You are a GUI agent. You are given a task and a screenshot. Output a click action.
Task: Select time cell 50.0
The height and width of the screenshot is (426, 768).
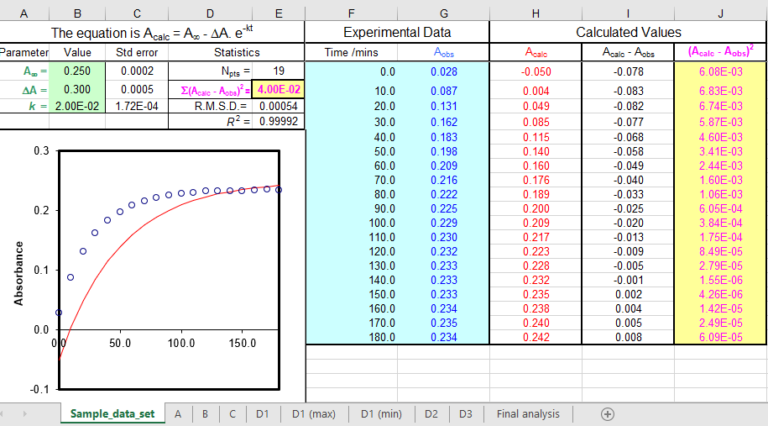(x=351, y=152)
